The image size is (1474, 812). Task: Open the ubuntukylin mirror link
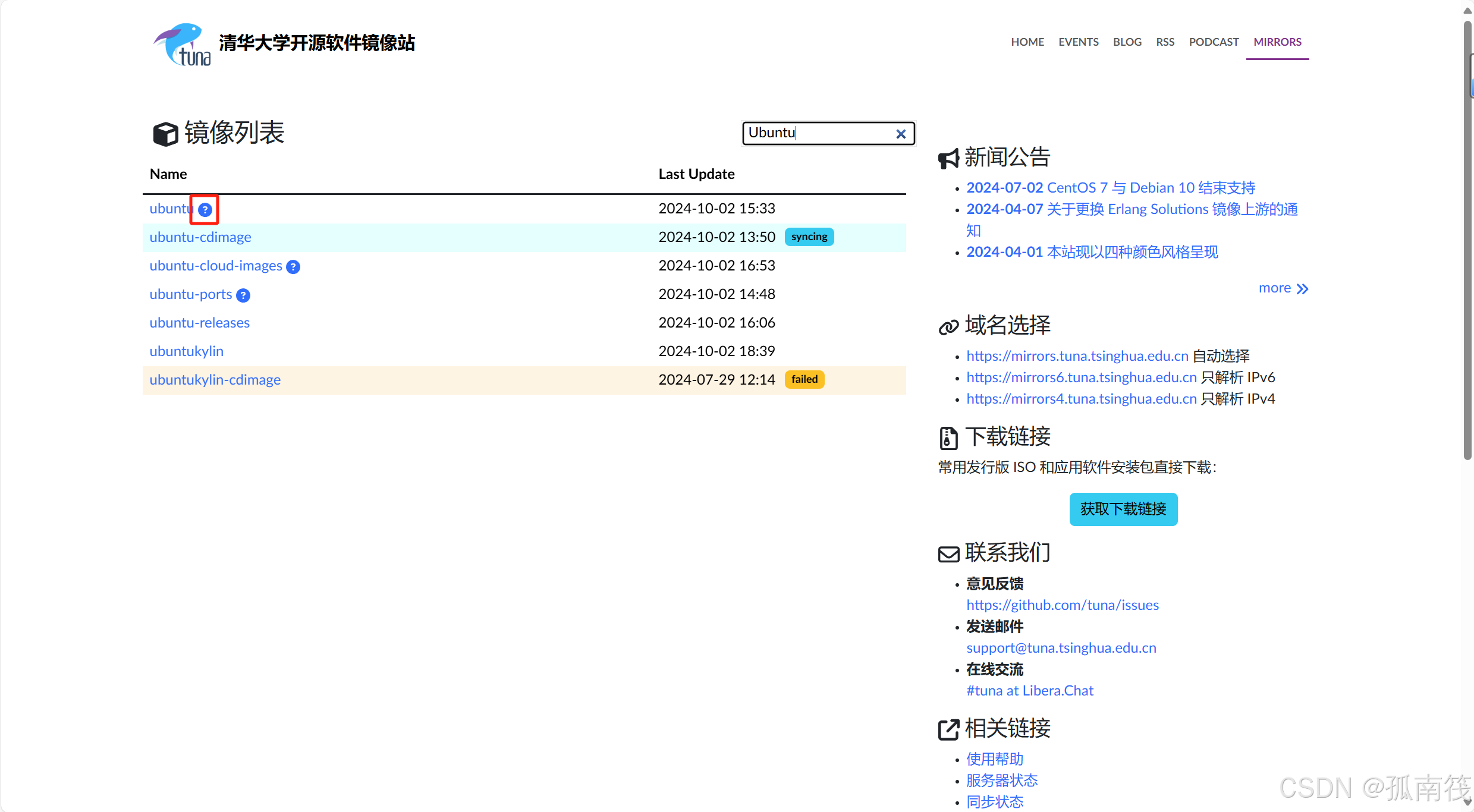[187, 351]
